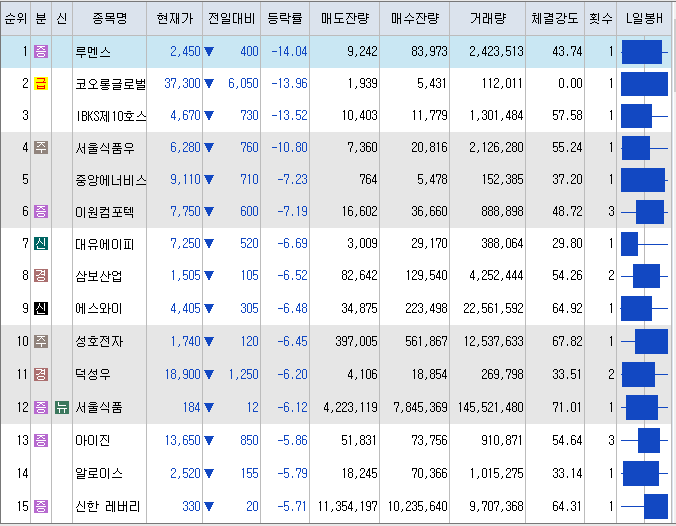Select stock name IBKS제10호스
This screenshot has height=526, width=676.
pos(111,116)
